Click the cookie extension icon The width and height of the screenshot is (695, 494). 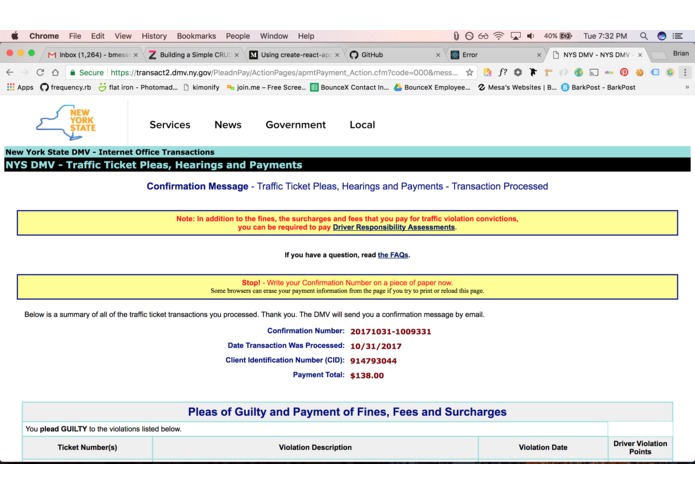pyautogui.click(x=640, y=72)
